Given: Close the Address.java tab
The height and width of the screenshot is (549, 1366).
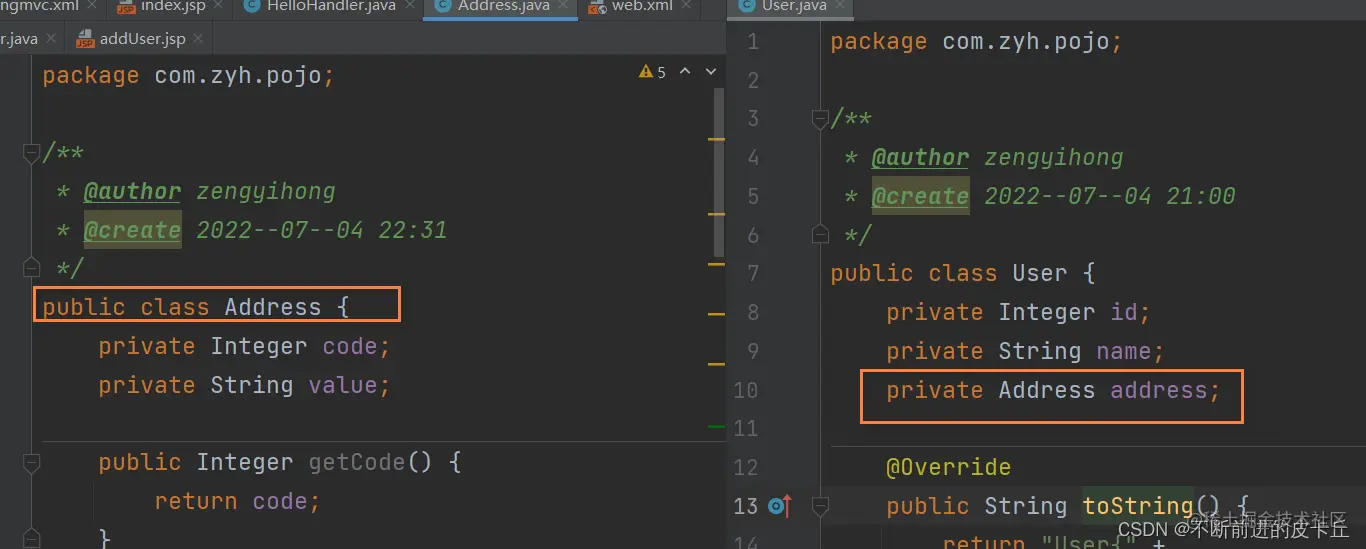Looking at the screenshot, I should click(562, 6).
